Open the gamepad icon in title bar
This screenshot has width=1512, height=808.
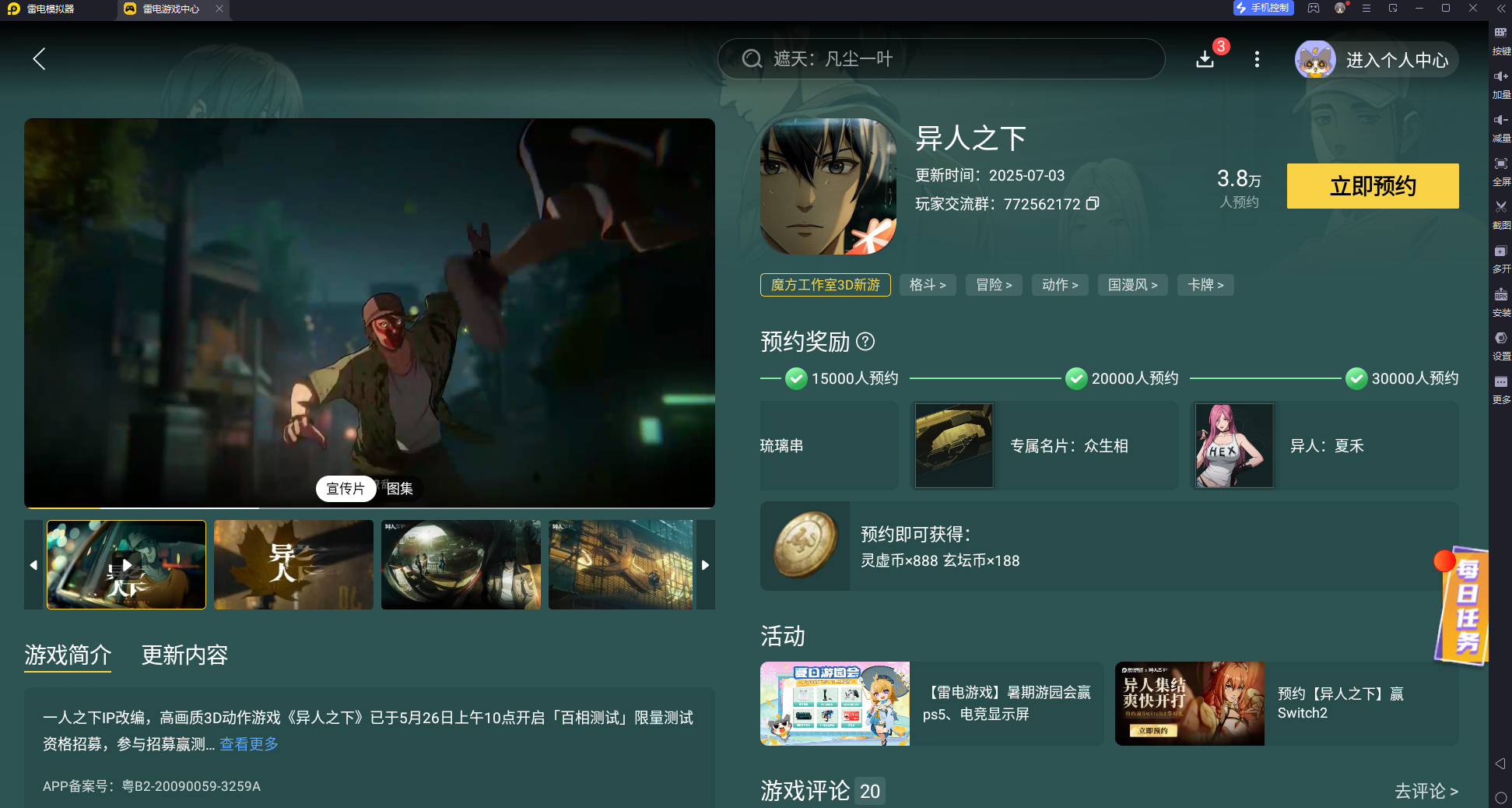click(1314, 8)
